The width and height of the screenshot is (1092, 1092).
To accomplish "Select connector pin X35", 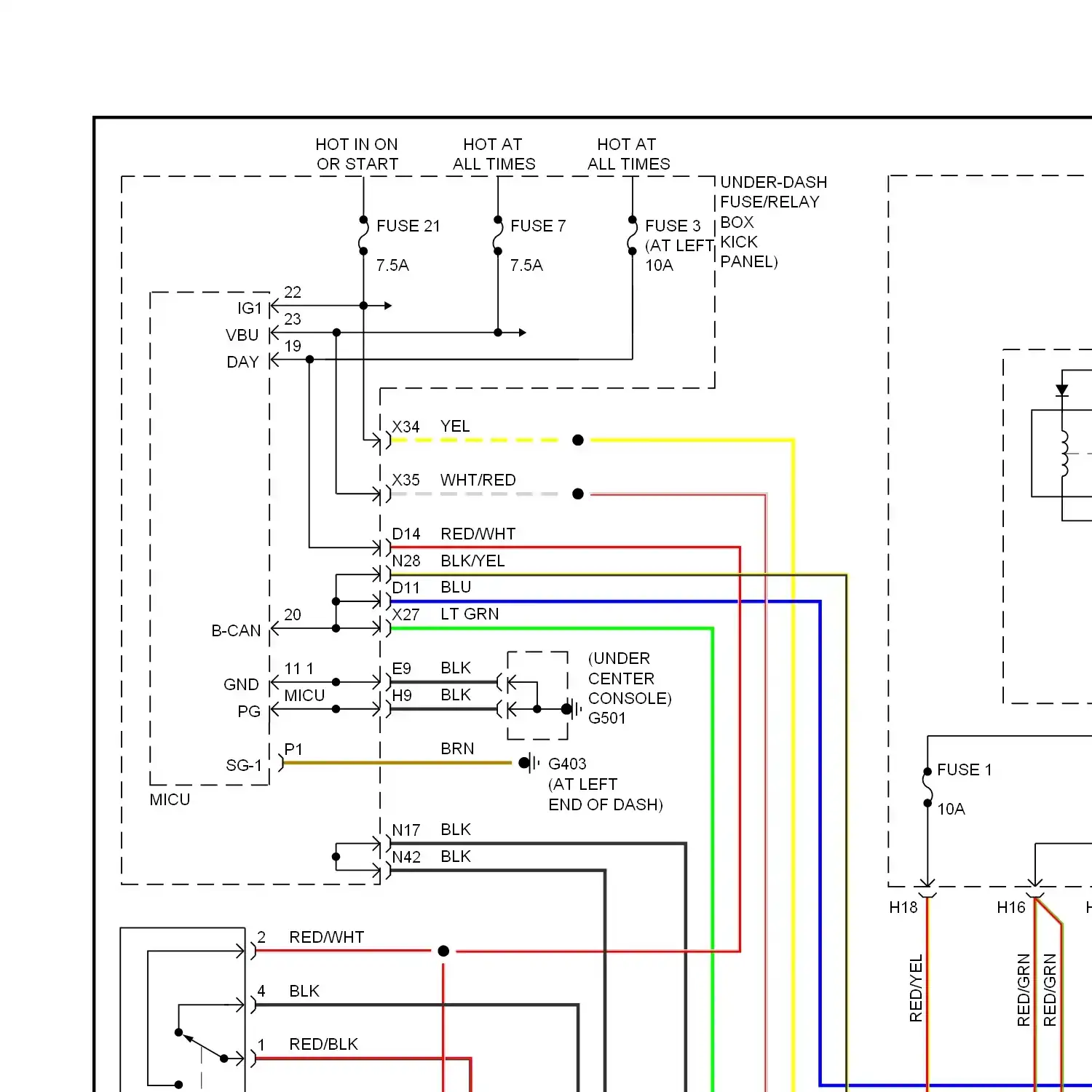I will tap(405, 480).
